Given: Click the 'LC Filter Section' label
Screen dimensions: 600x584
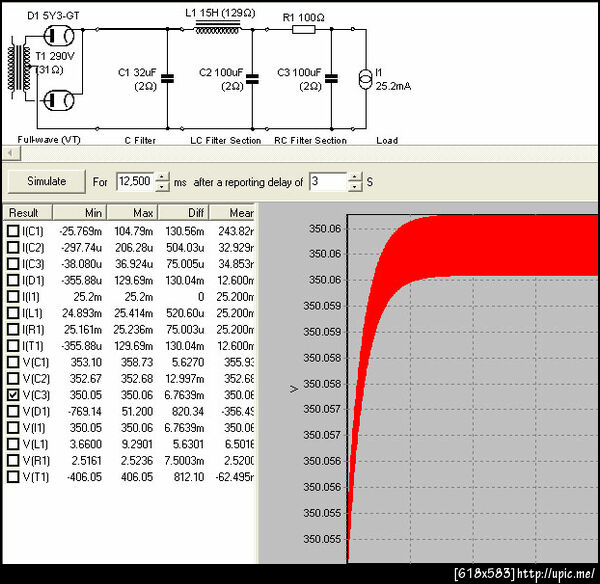Looking at the screenshot, I should (225, 140).
